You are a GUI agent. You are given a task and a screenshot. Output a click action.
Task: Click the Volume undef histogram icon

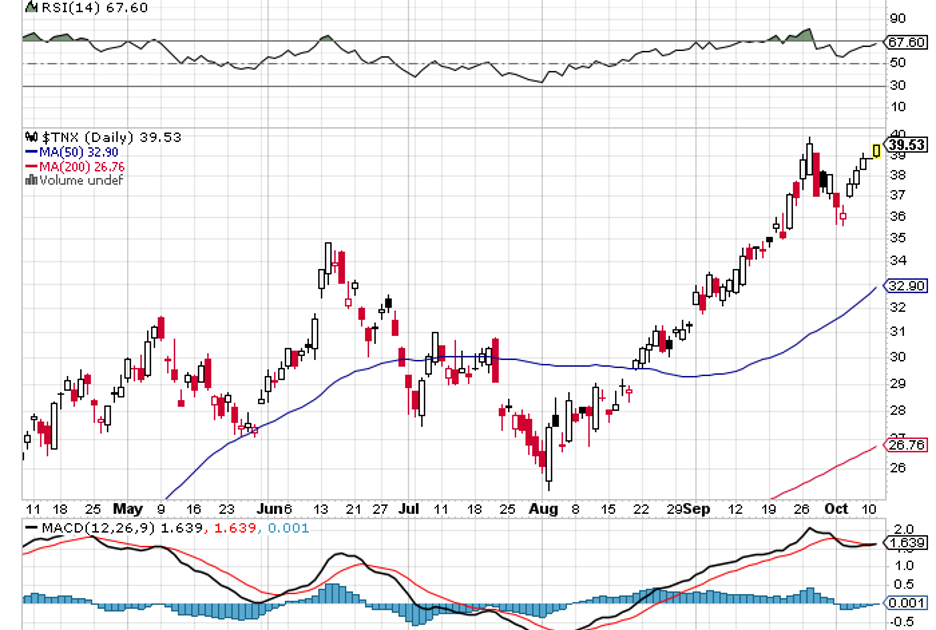(x=30, y=180)
